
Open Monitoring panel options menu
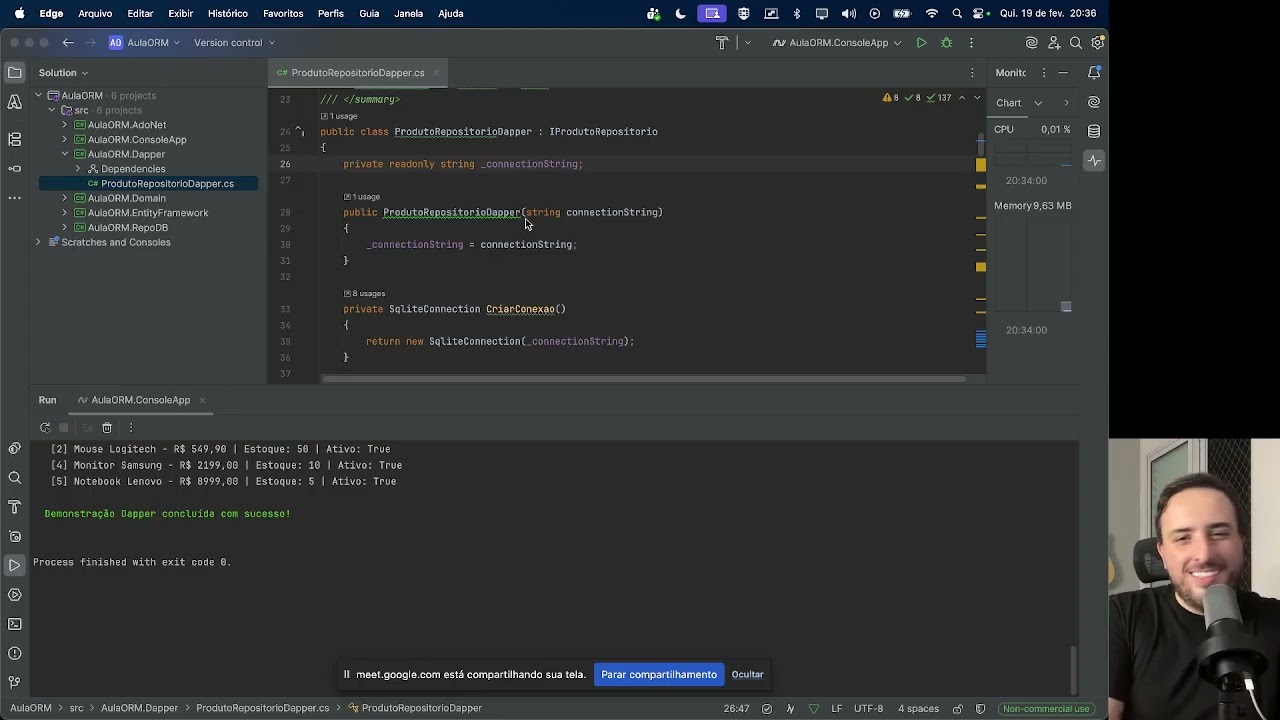click(1044, 73)
